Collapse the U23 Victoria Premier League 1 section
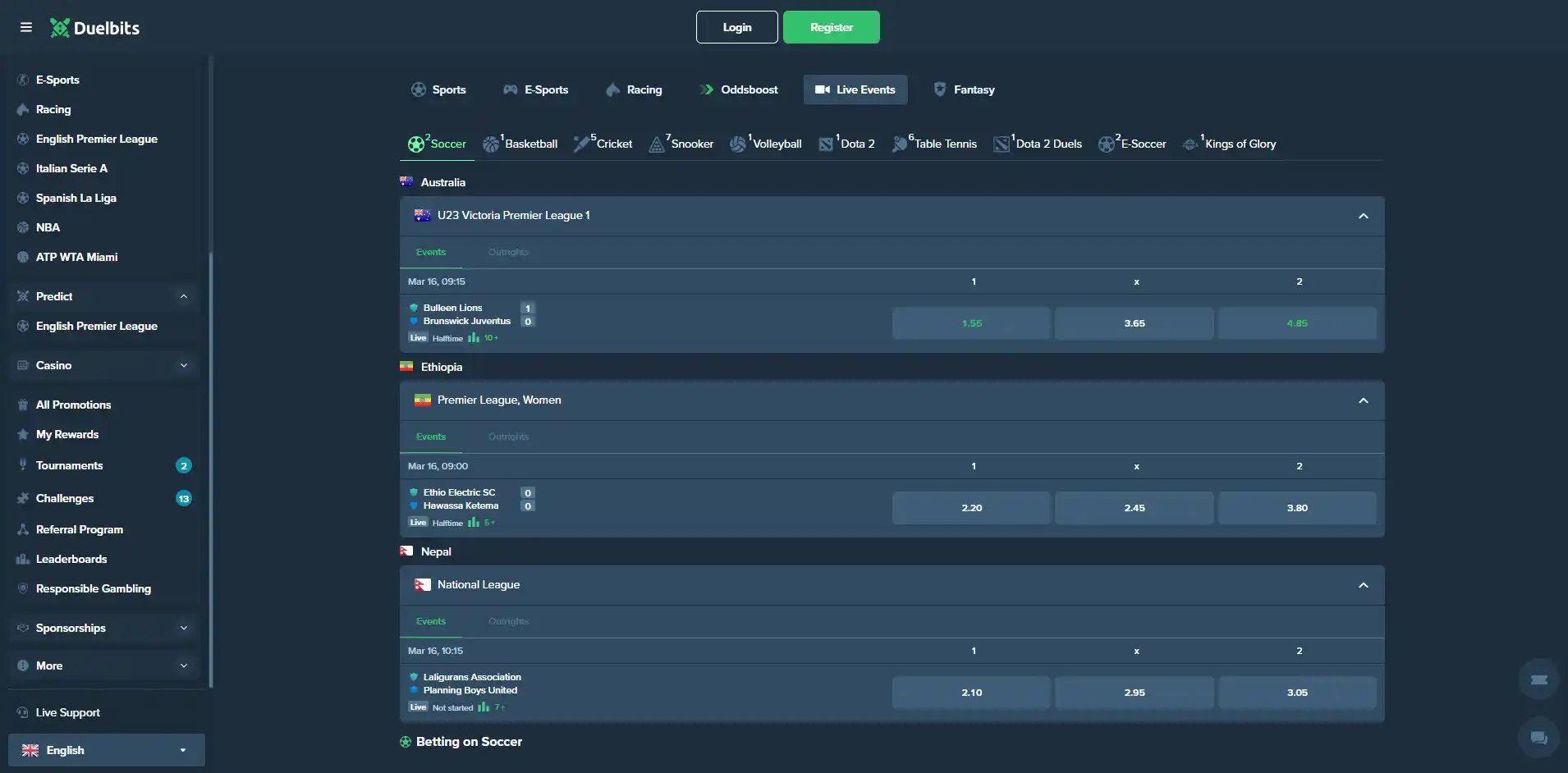This screenshot has height=773, width=1568. (1364, 216)
